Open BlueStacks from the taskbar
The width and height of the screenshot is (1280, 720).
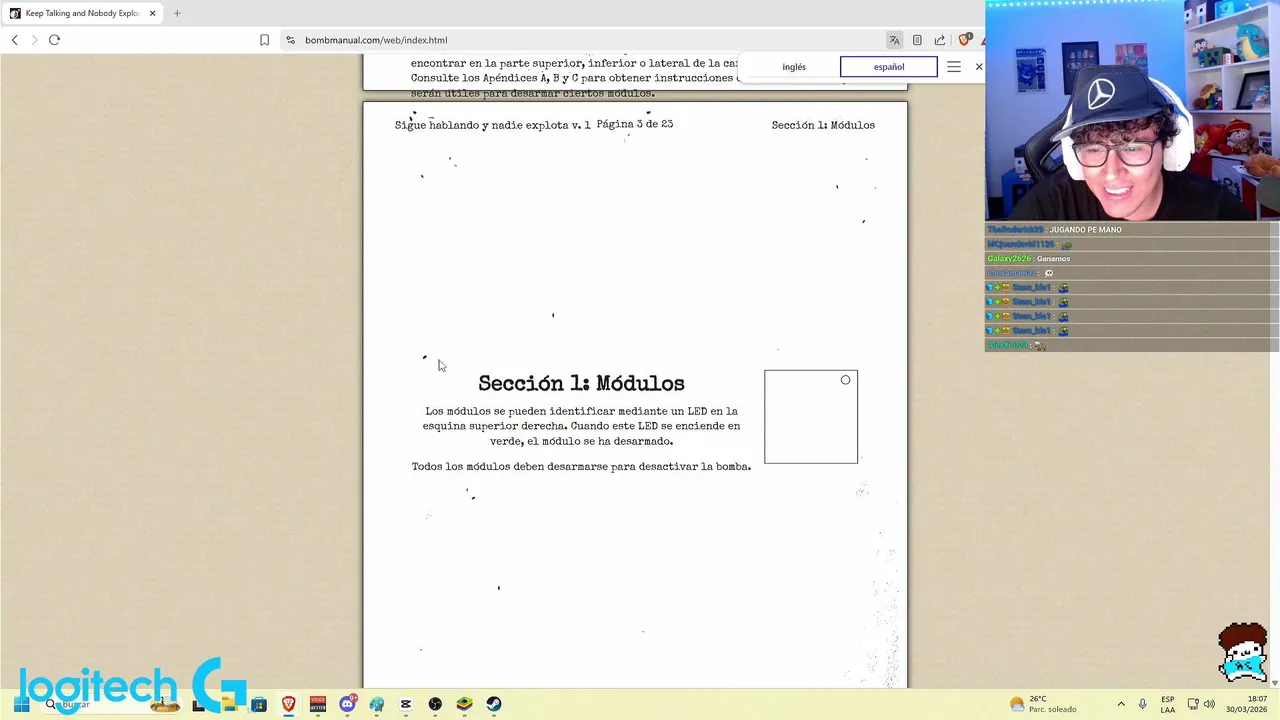point(464,704)
